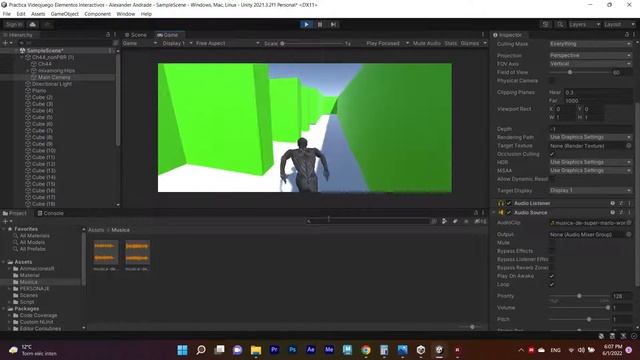Open the Audio Listener help icon
Image resolution: width=640 pixels, height=360 pixels.
pos(613,203)
